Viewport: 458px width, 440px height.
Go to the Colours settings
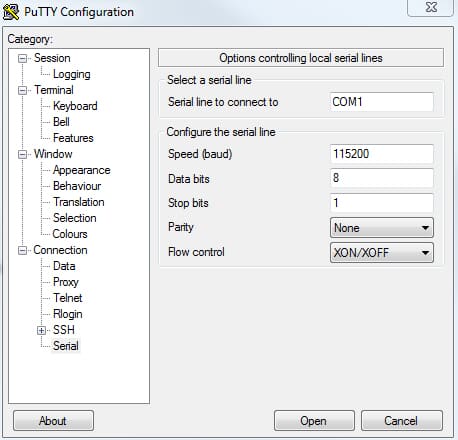click(x=70, y=234)
